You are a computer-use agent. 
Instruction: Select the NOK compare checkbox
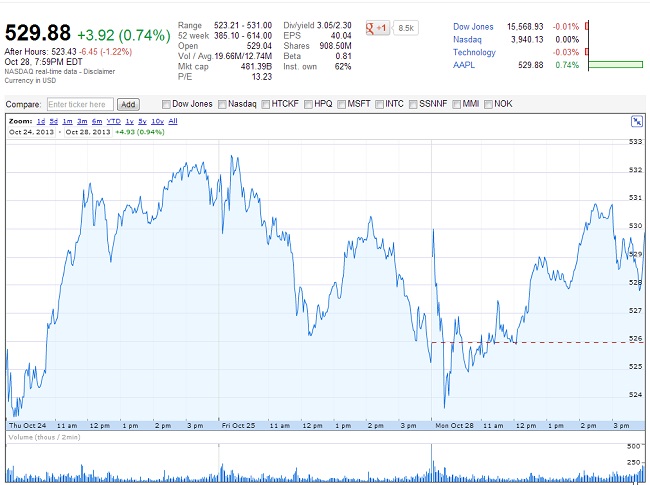tap(488, 104)
